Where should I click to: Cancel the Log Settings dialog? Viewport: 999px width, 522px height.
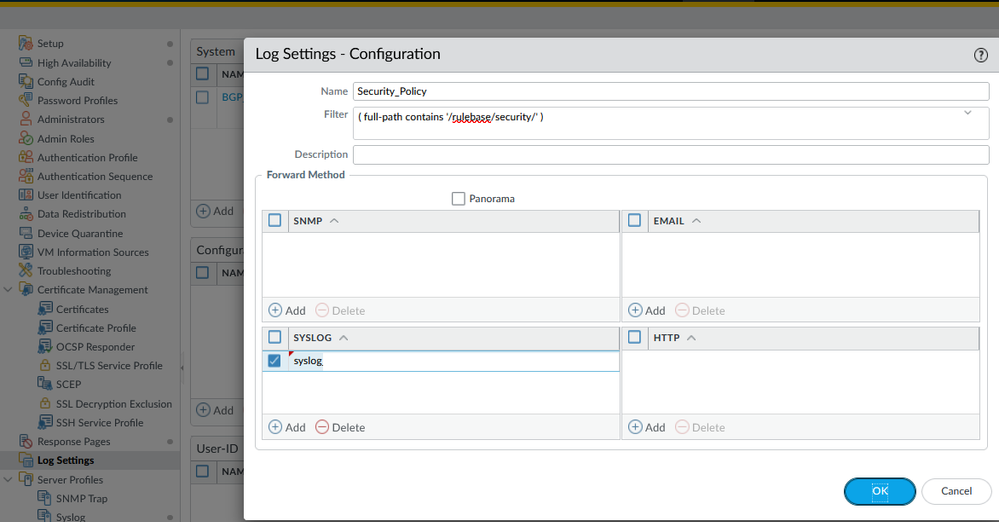click(956, 491)
